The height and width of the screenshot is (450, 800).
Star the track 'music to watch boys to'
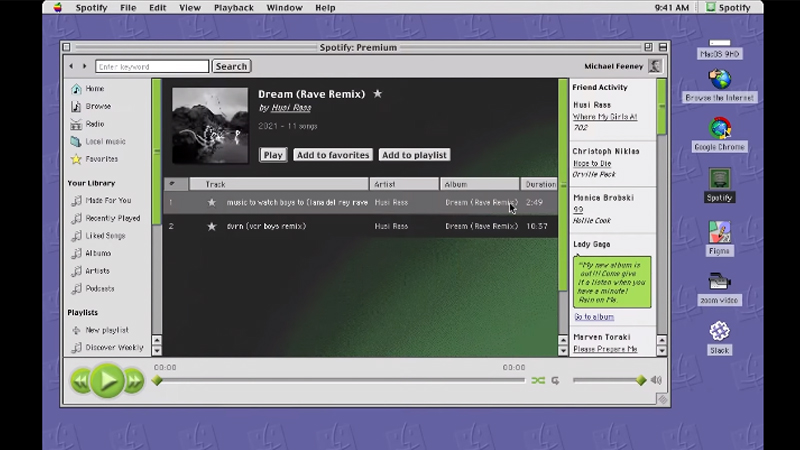coord(212,203)
